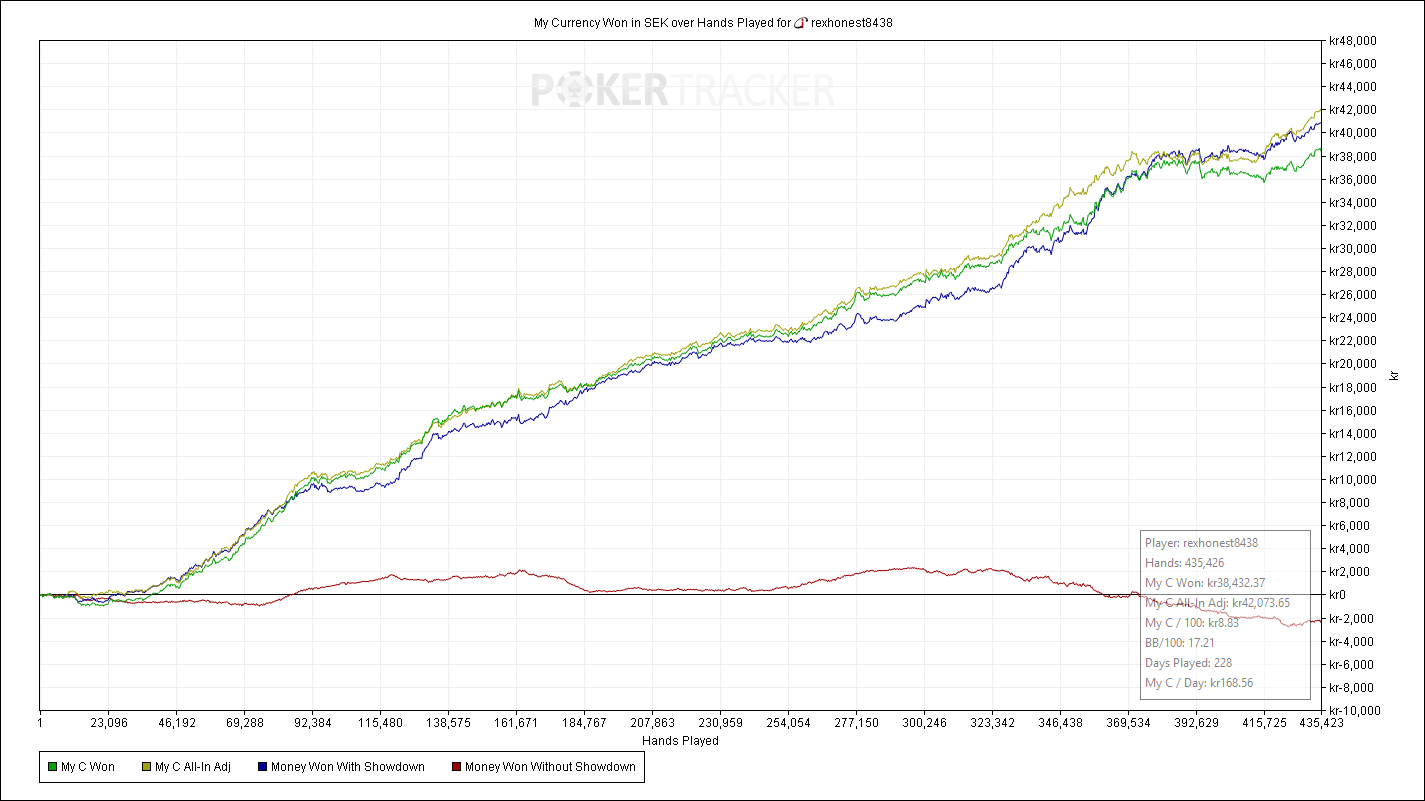
Task: Click the x-axis label '277,150'
Action: point(857,722)
